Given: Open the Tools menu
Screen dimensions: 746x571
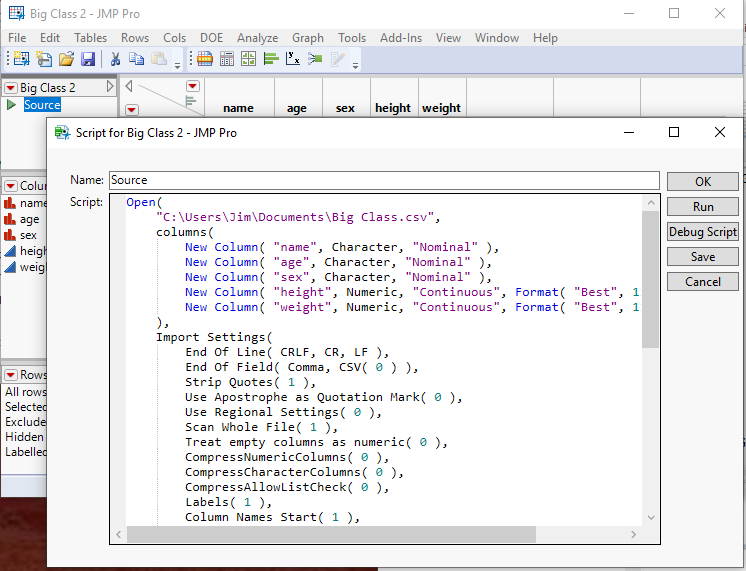Looking at the screenshot, I should pos(352,38).
